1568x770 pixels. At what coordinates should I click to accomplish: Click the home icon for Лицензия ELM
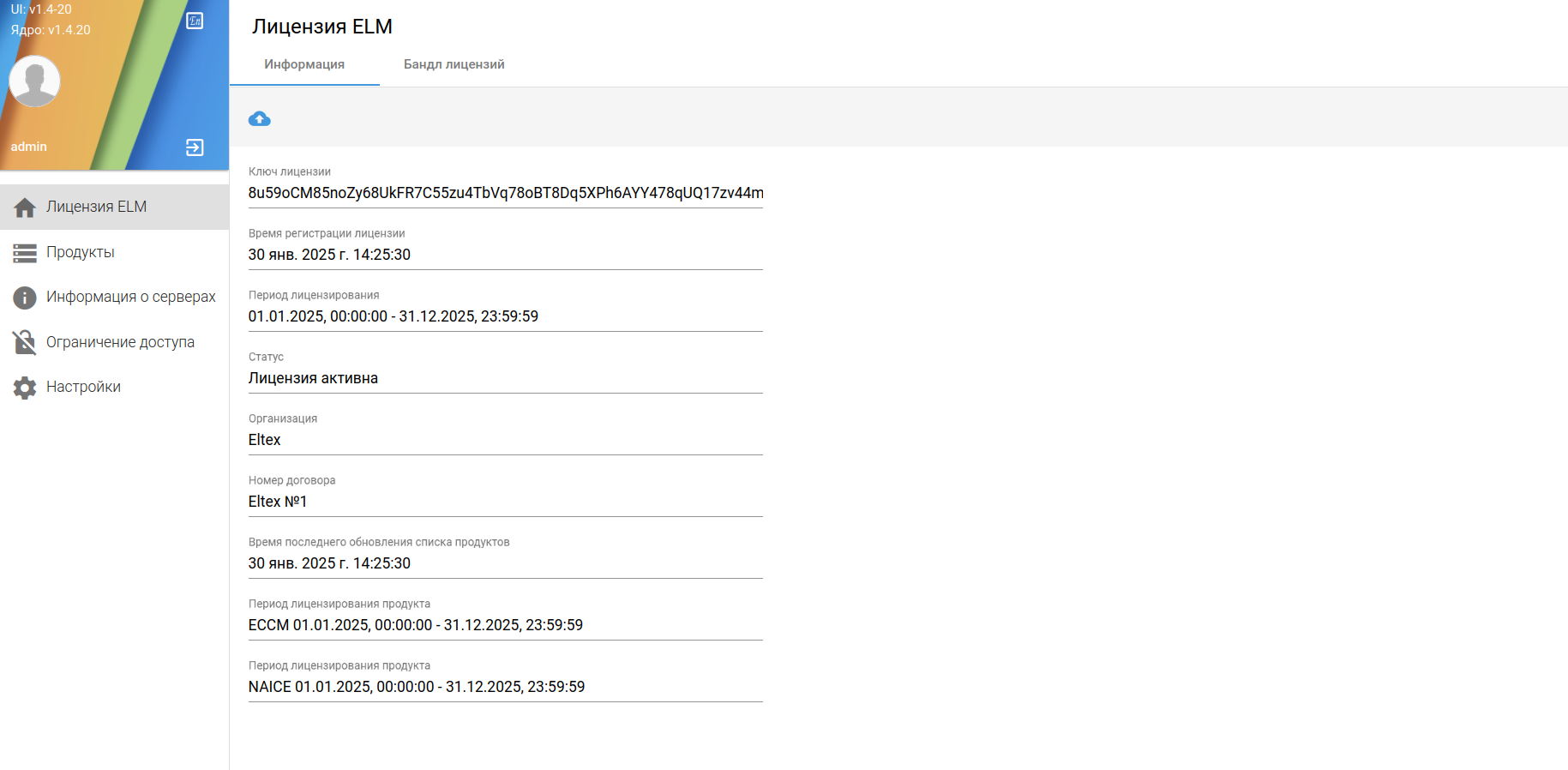tap(25, 208)
